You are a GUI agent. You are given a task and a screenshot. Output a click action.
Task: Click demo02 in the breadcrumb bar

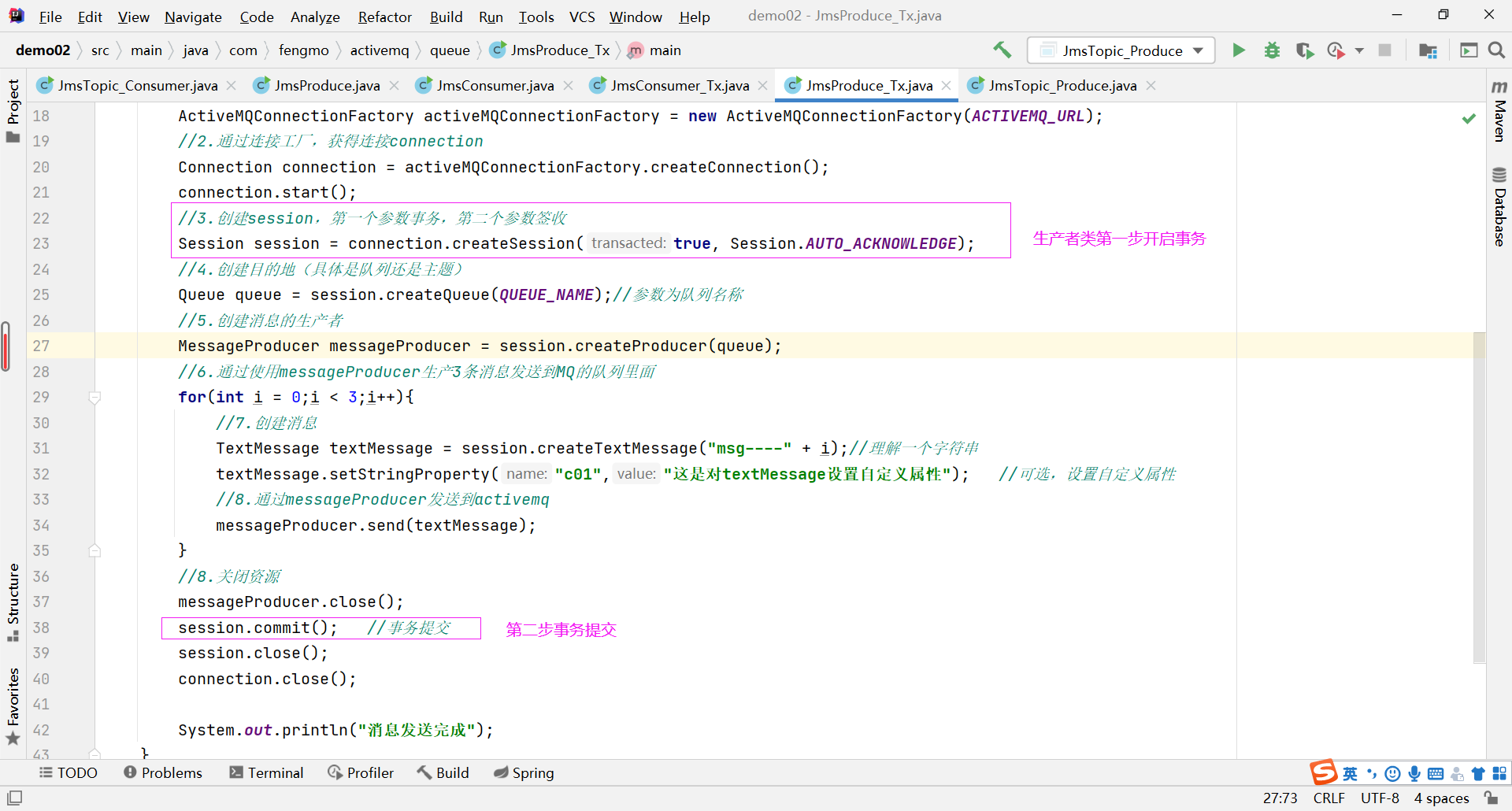43,50
